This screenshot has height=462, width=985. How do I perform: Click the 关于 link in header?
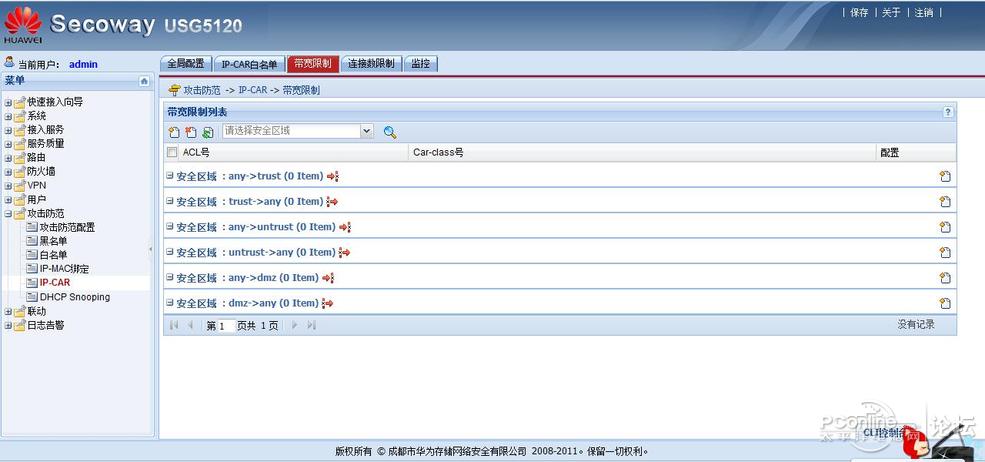[891, 13]
